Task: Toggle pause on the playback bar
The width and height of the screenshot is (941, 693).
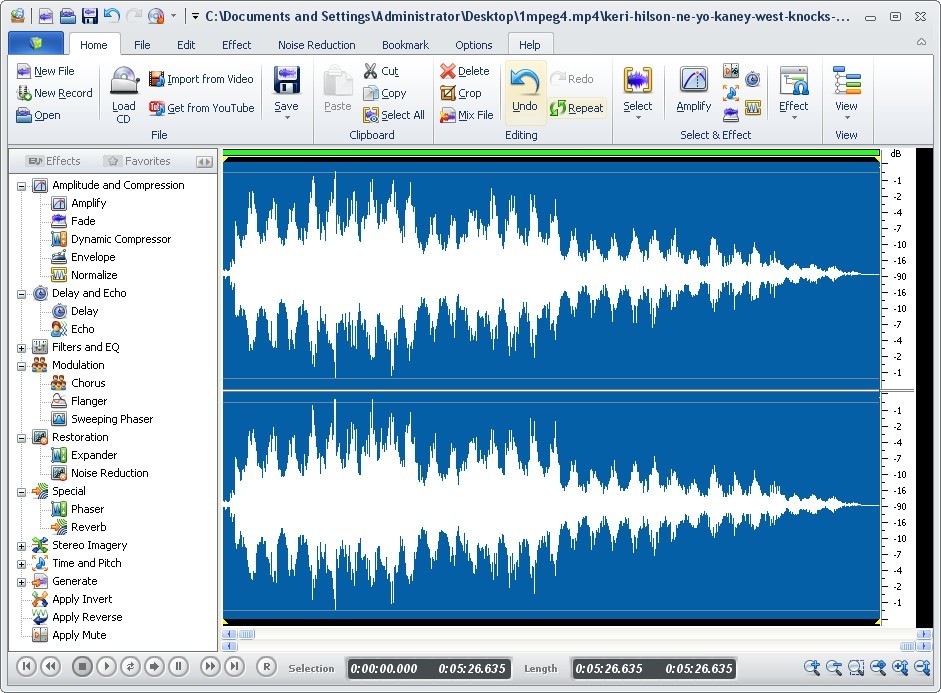Action: [x=178, y=666]
